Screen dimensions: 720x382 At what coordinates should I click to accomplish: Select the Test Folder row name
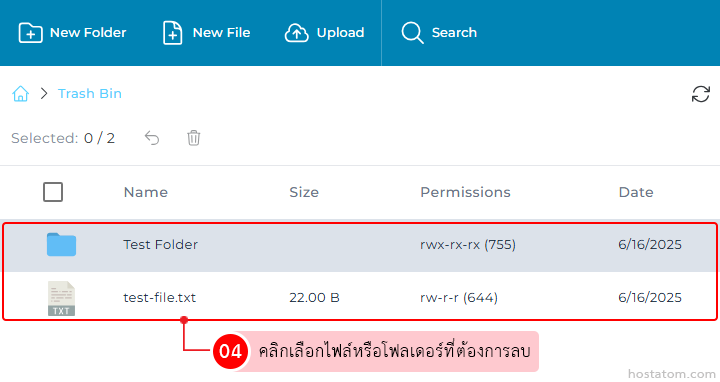coord(161,245)
